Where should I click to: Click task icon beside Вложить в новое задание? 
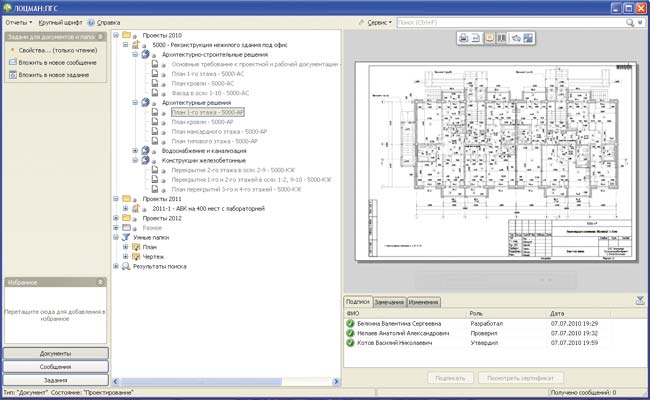(x=12, y=75)
